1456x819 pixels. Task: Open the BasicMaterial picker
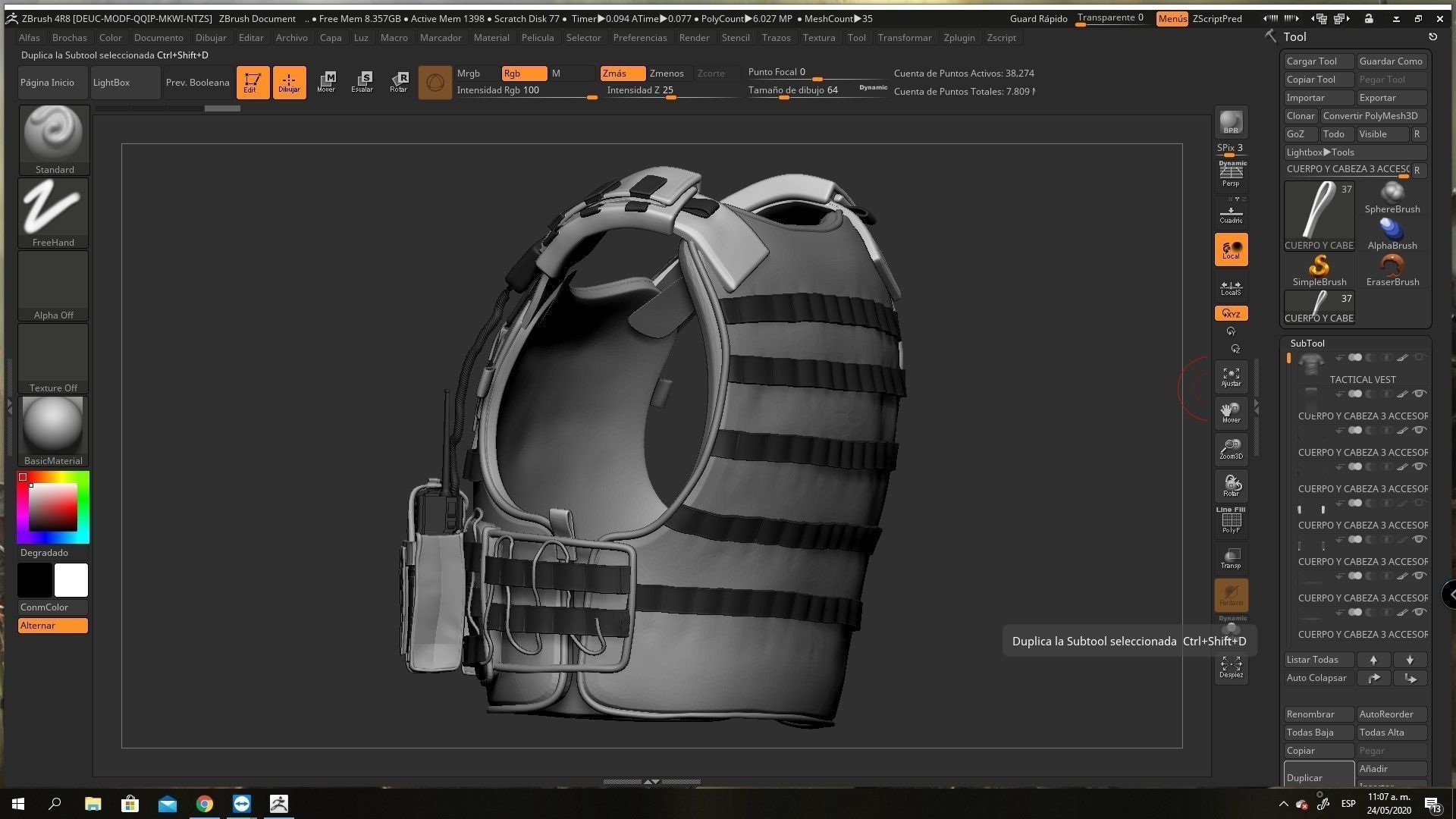pyautogui.click(x=54, y=432)
